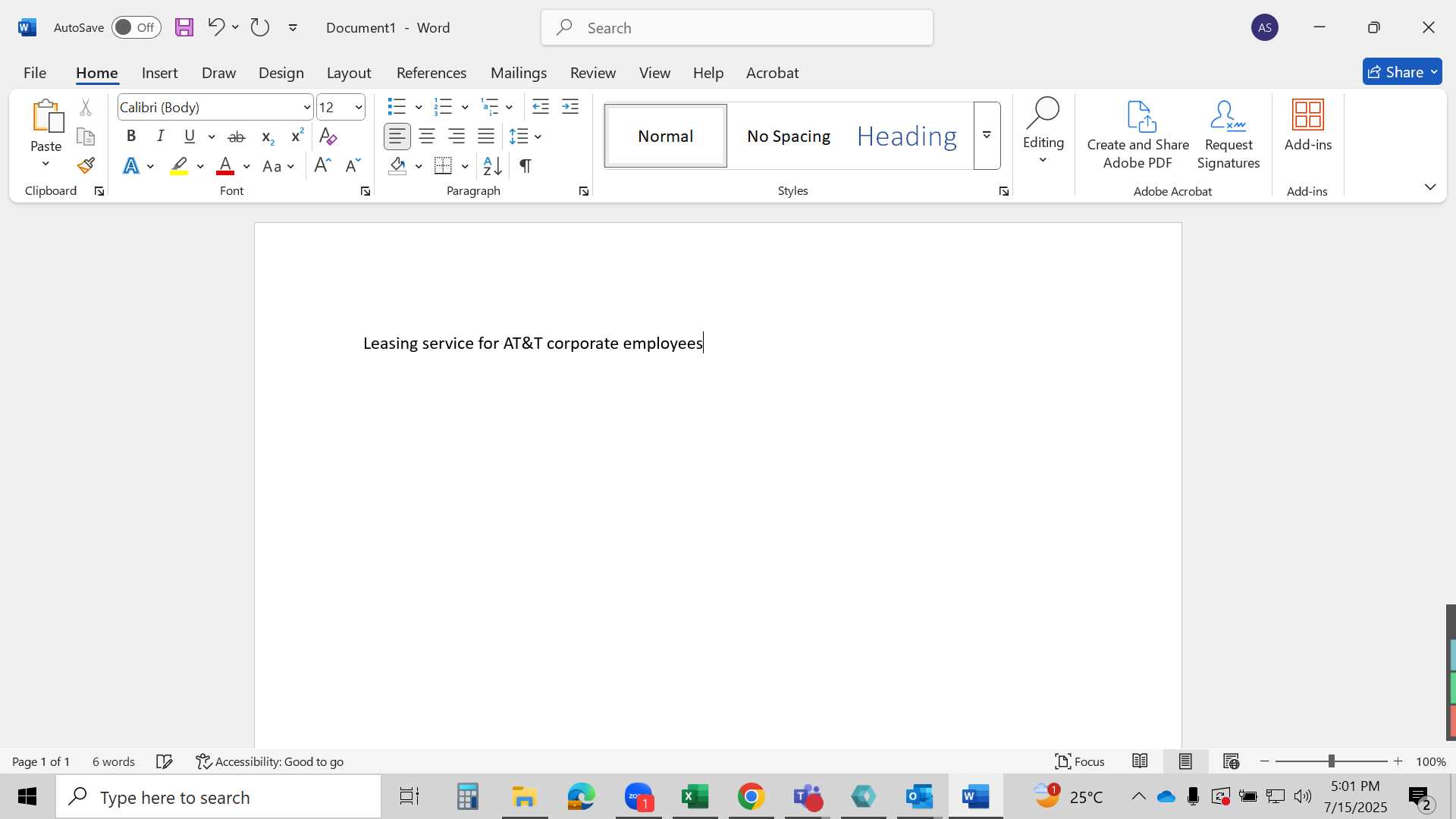
Task: Apply strikethrough formatting
Action: (x=237, y=137)
